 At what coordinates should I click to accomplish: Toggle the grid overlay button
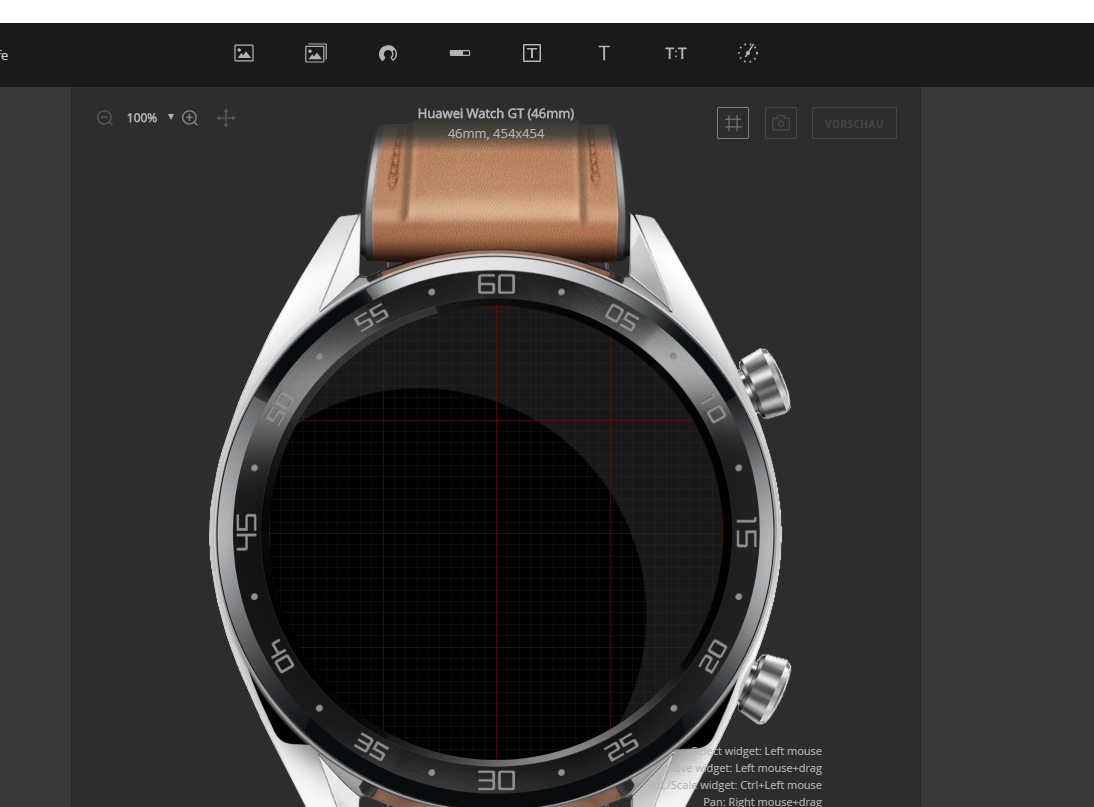tap(733, 123)
